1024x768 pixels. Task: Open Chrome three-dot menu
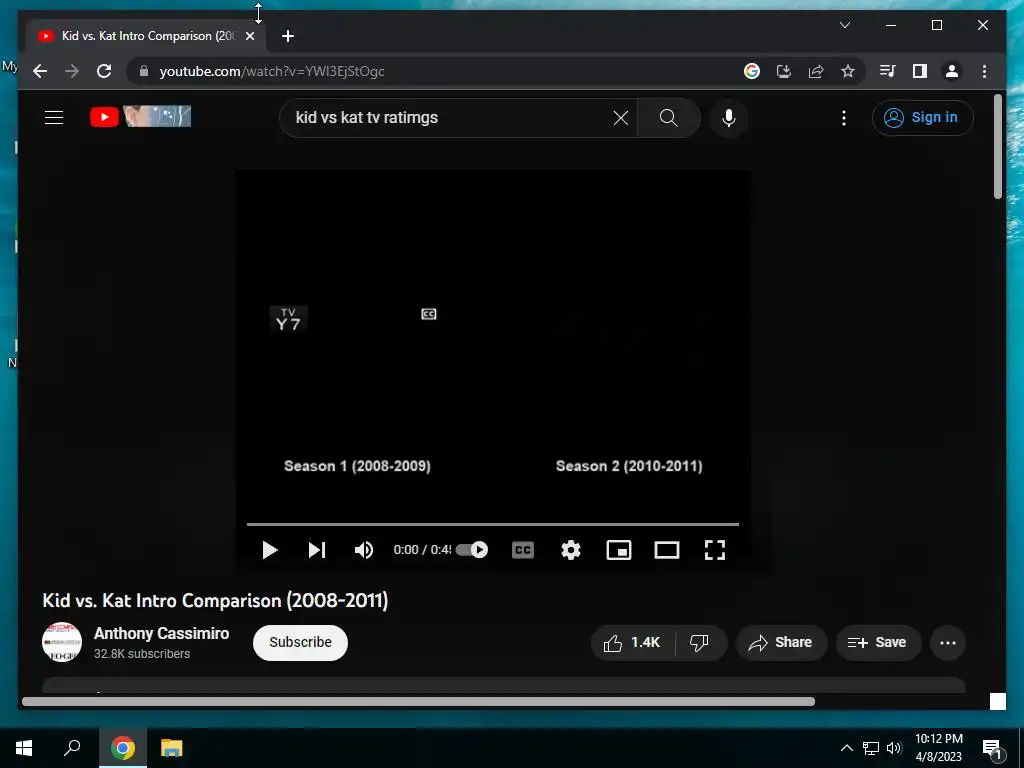pos(984,71)
